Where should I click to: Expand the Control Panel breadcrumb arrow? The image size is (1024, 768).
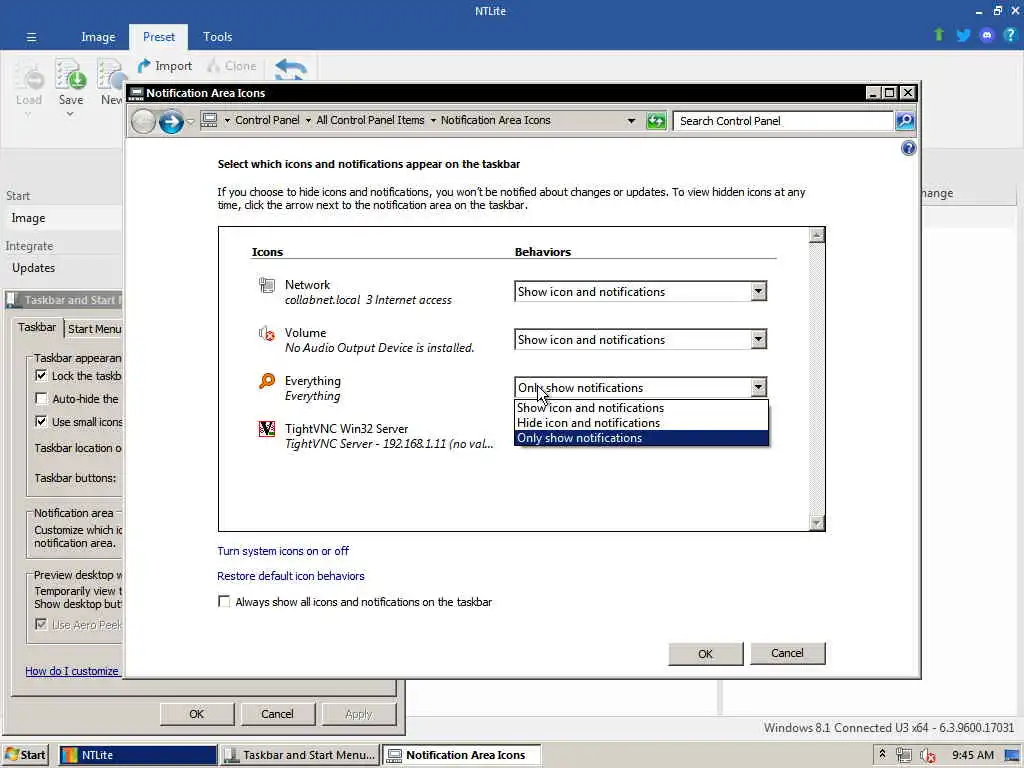point(308,121)
